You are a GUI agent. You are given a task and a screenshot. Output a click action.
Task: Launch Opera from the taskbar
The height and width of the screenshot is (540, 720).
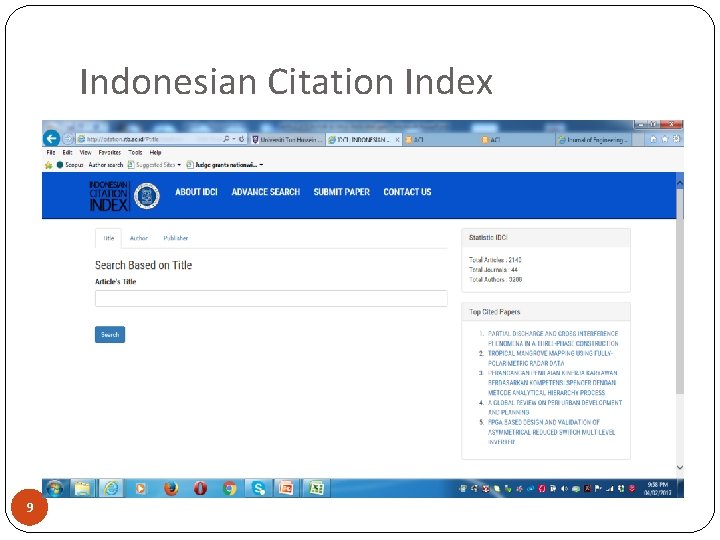pos(200,488)
